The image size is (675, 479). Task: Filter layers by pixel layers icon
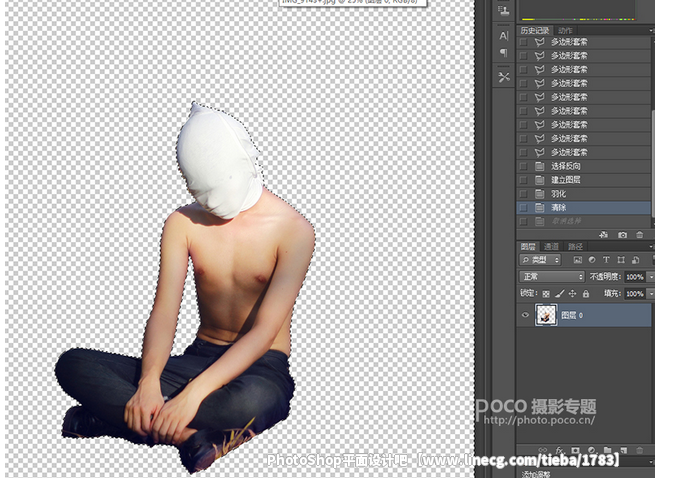578,260
